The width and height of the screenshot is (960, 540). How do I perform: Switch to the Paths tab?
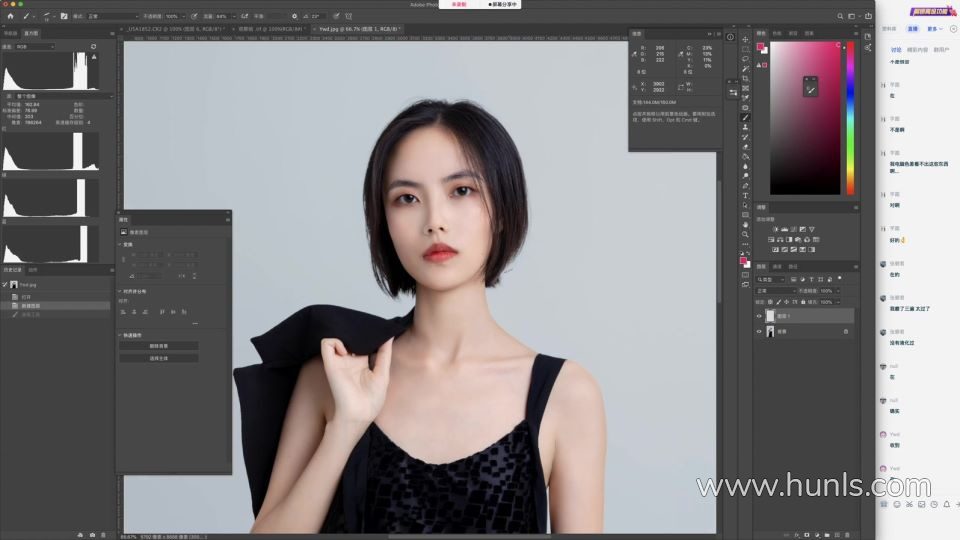pyautogui.click(x=793, y=266)
